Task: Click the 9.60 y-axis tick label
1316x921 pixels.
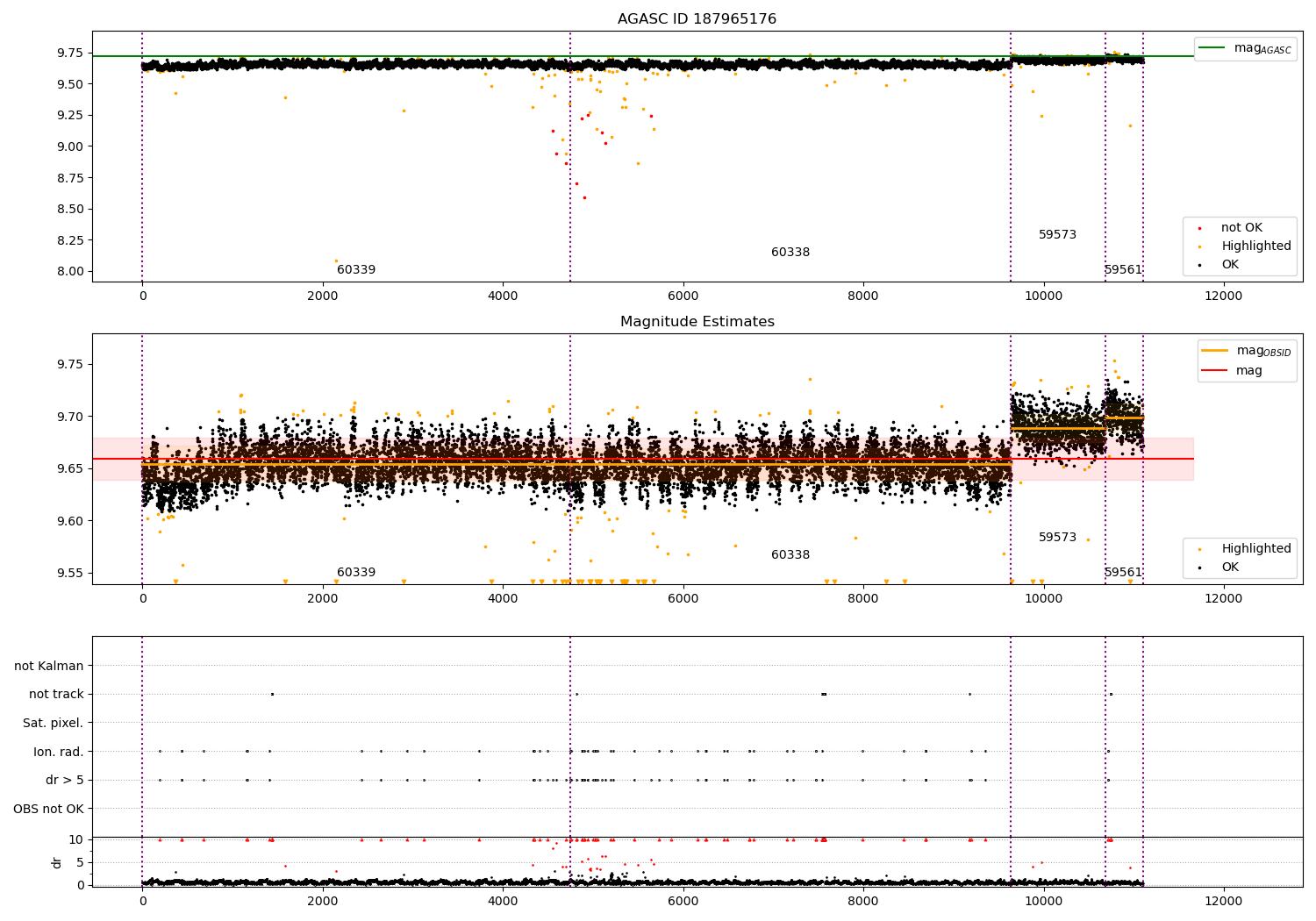Action: pos(70,521)
